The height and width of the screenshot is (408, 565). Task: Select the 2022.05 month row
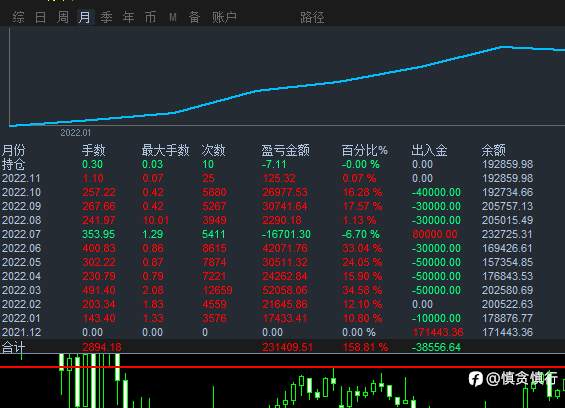pyautogui.click(x=267, y=262)
